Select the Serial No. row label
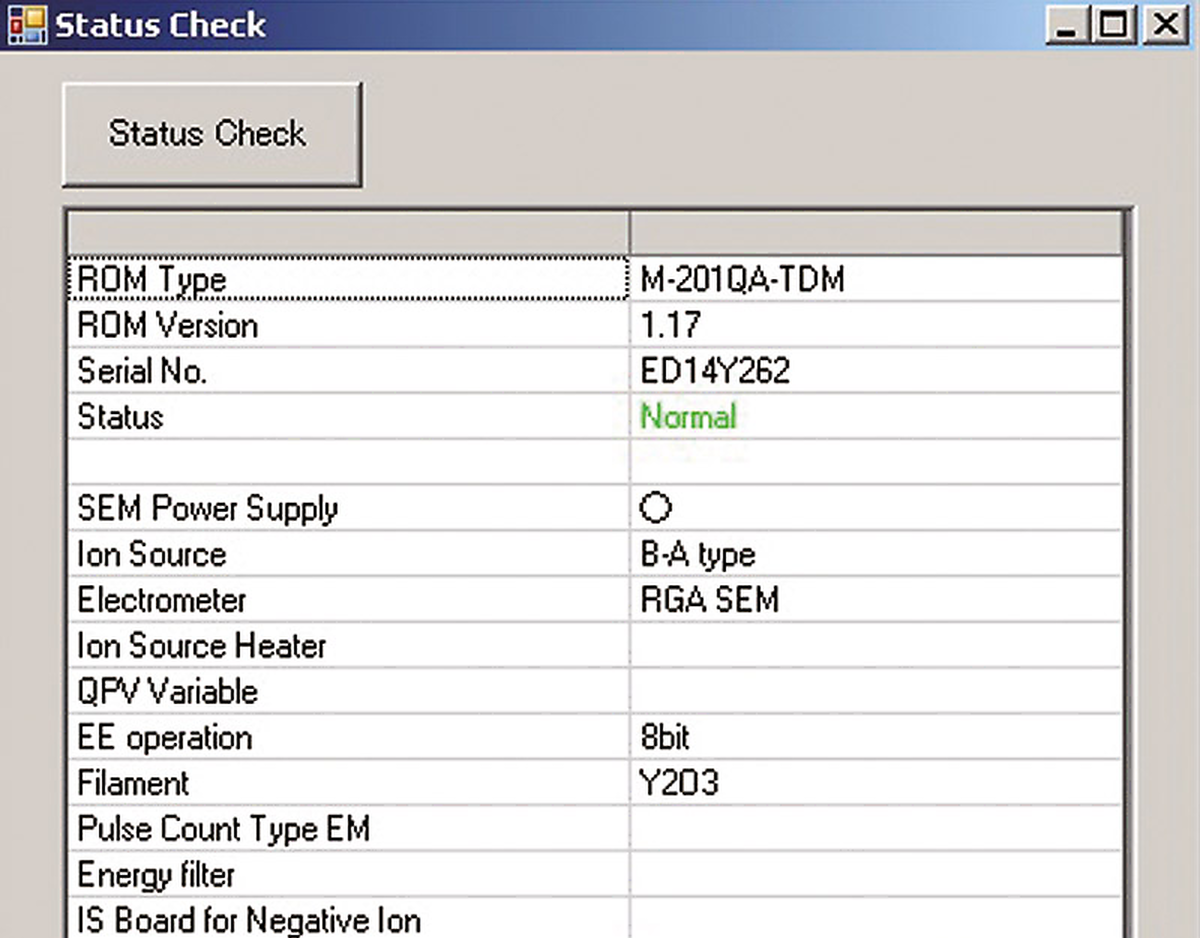Image resolution: width=1200 pixels, height=938 pixels. 142,372
